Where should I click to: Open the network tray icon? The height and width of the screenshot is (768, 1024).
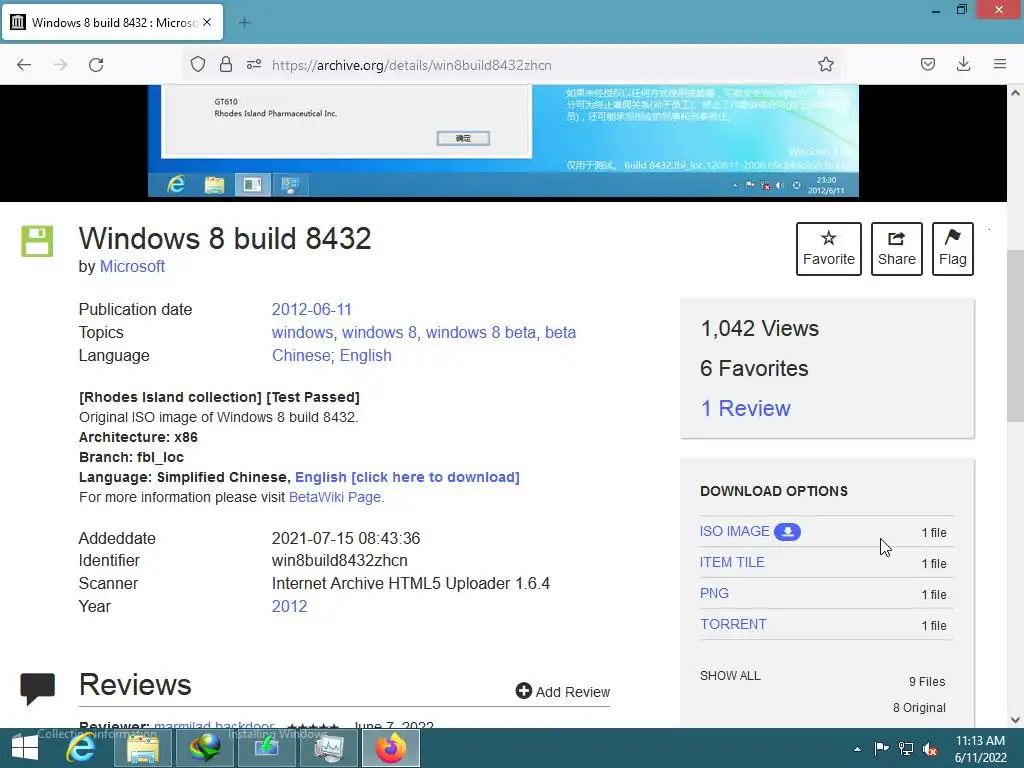coord(906,748)
